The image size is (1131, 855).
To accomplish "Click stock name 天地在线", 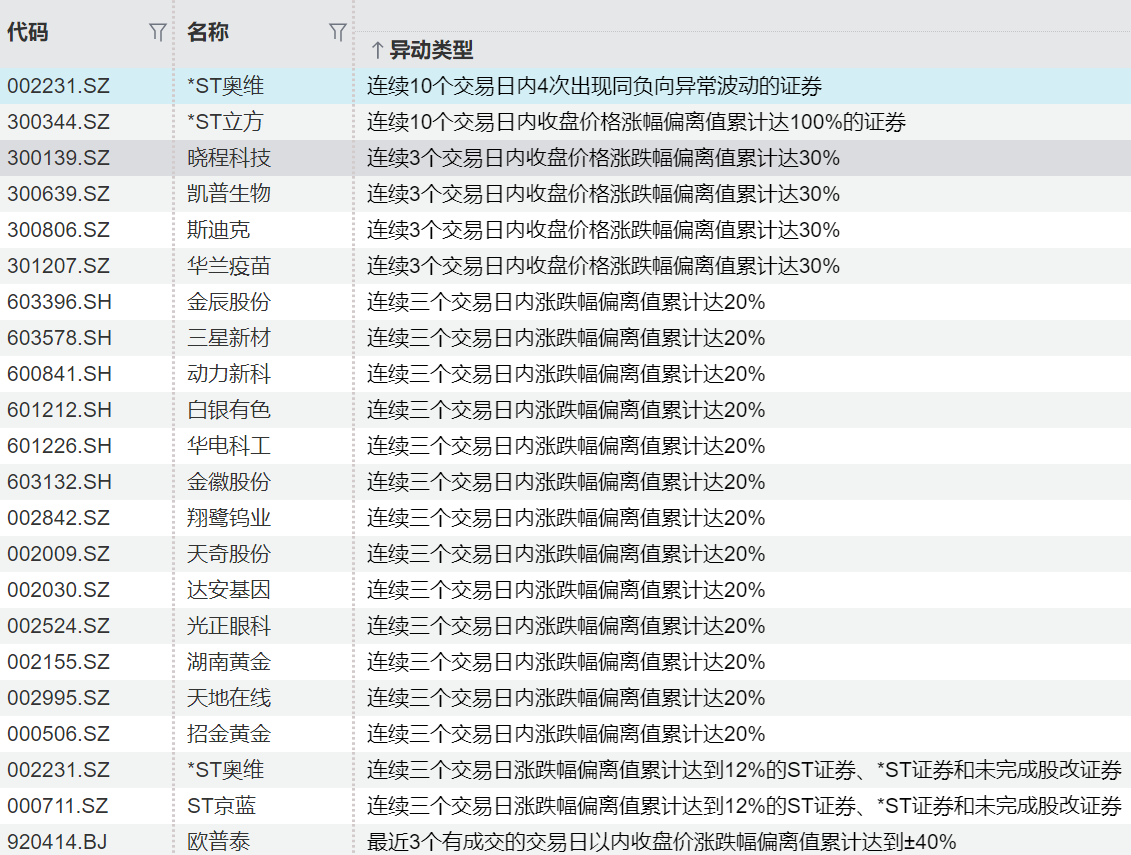I will [x=229, y=698].
